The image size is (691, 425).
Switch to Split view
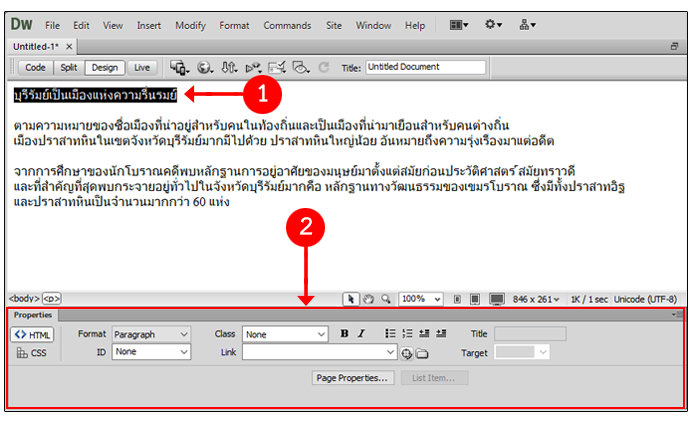click(x=67, y=68)
